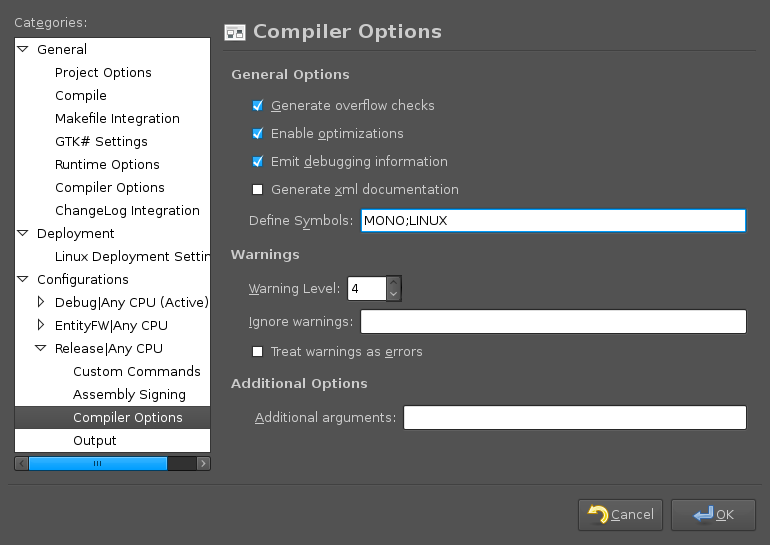Open Custom Commands under Release
The height and width of the screenshot is (545, 770).
pos(112,371)
